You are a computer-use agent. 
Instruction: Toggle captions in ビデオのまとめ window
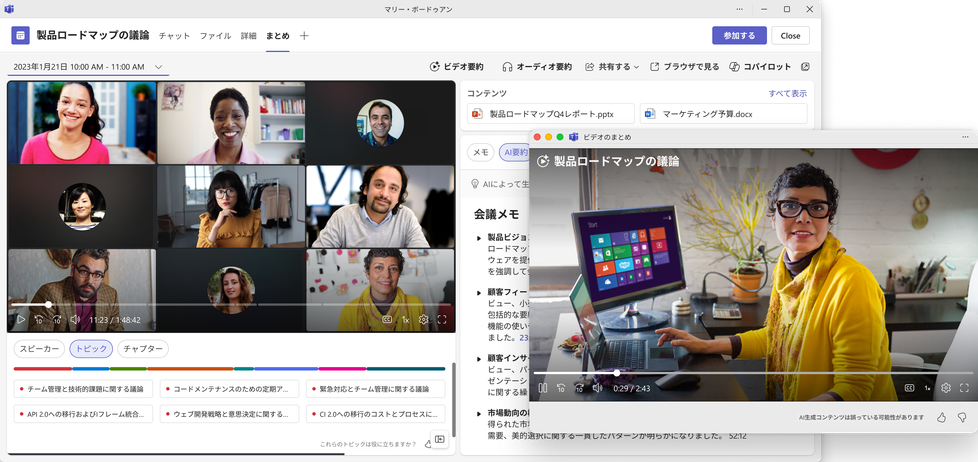909,388
